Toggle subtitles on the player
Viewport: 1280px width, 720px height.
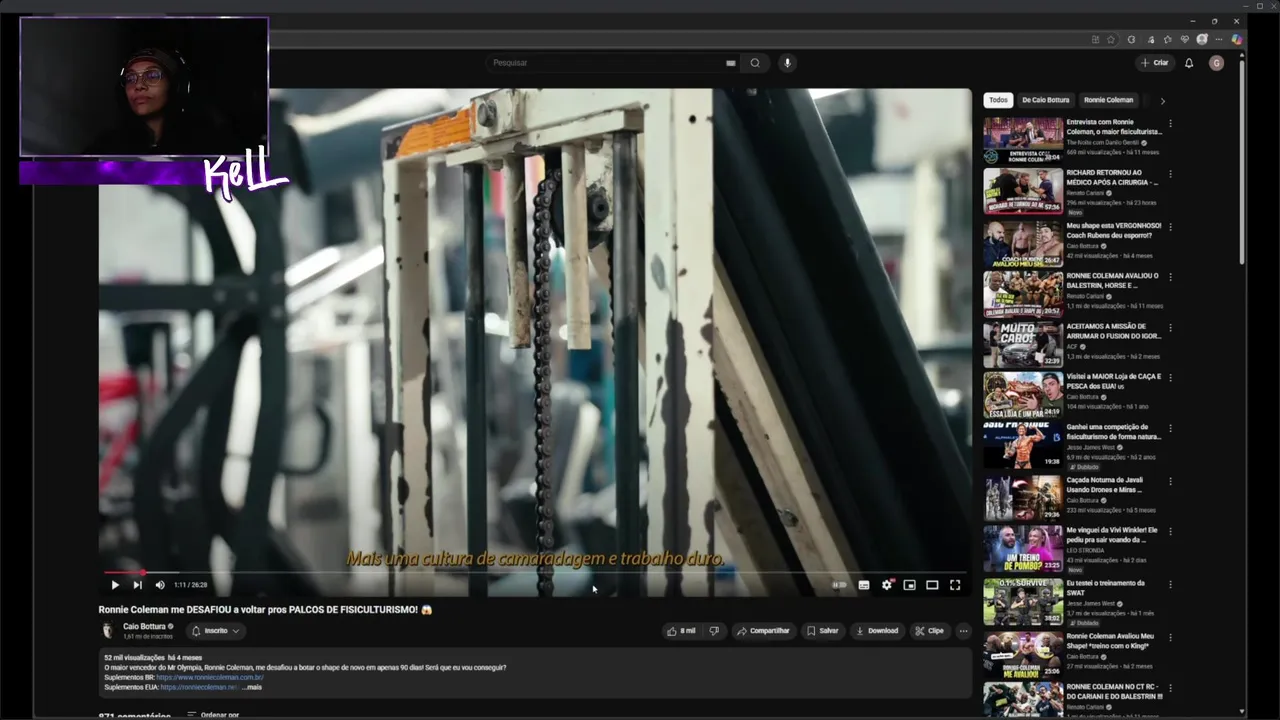click(x=864, y=585)
